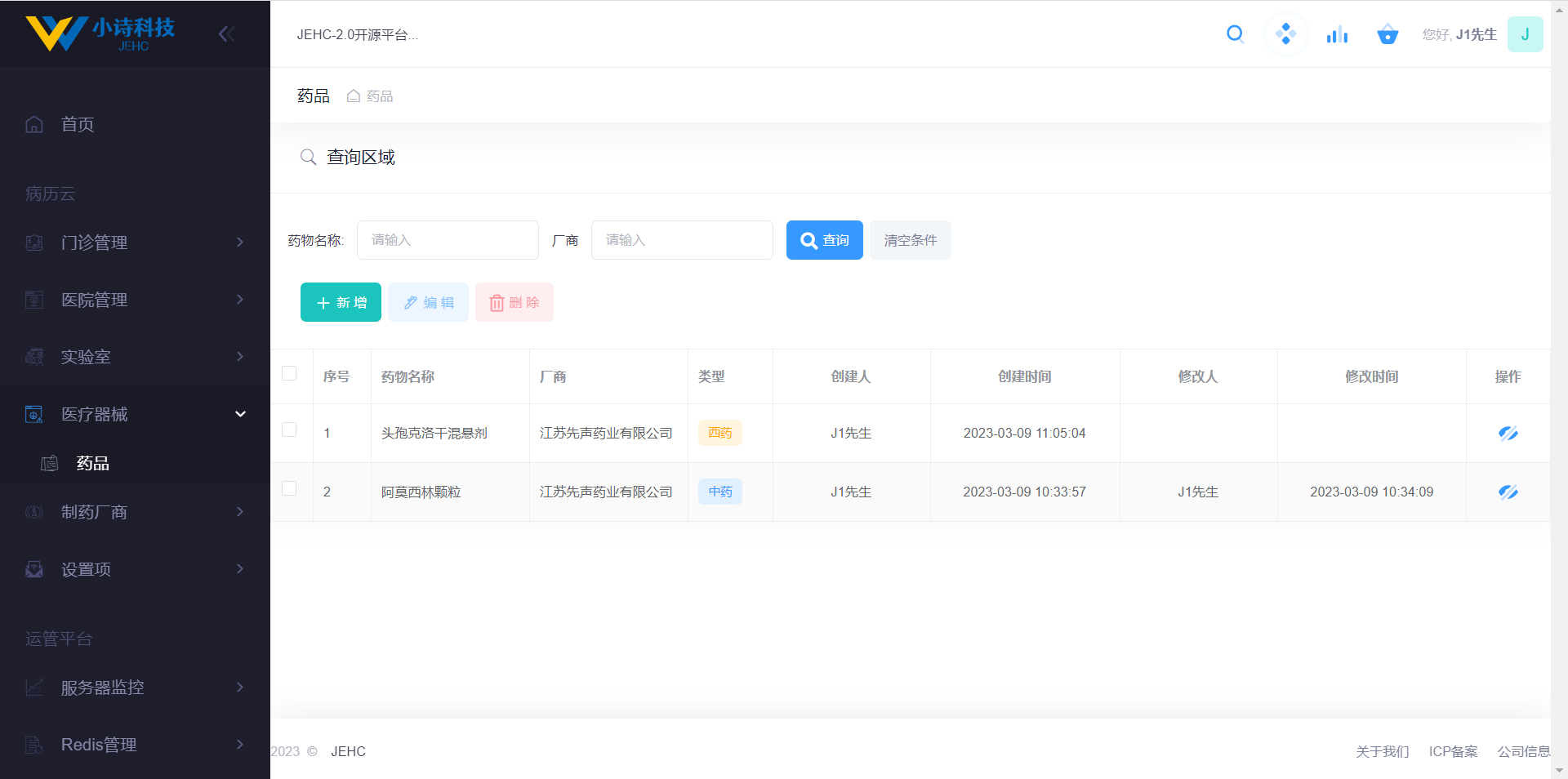
Task: Expand the 实验室 menu chevron
Action: pos(240,356)
